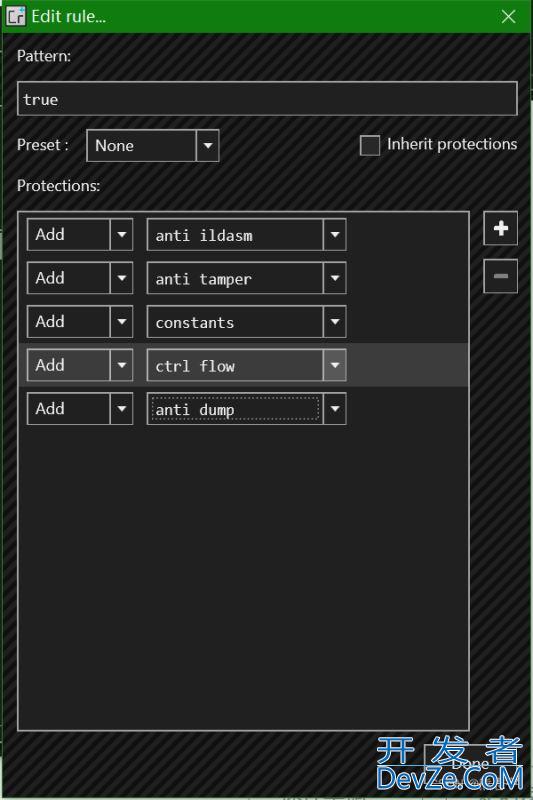Close the Edit rule dialog
This screenshot has height=800, width=533.
508,16
